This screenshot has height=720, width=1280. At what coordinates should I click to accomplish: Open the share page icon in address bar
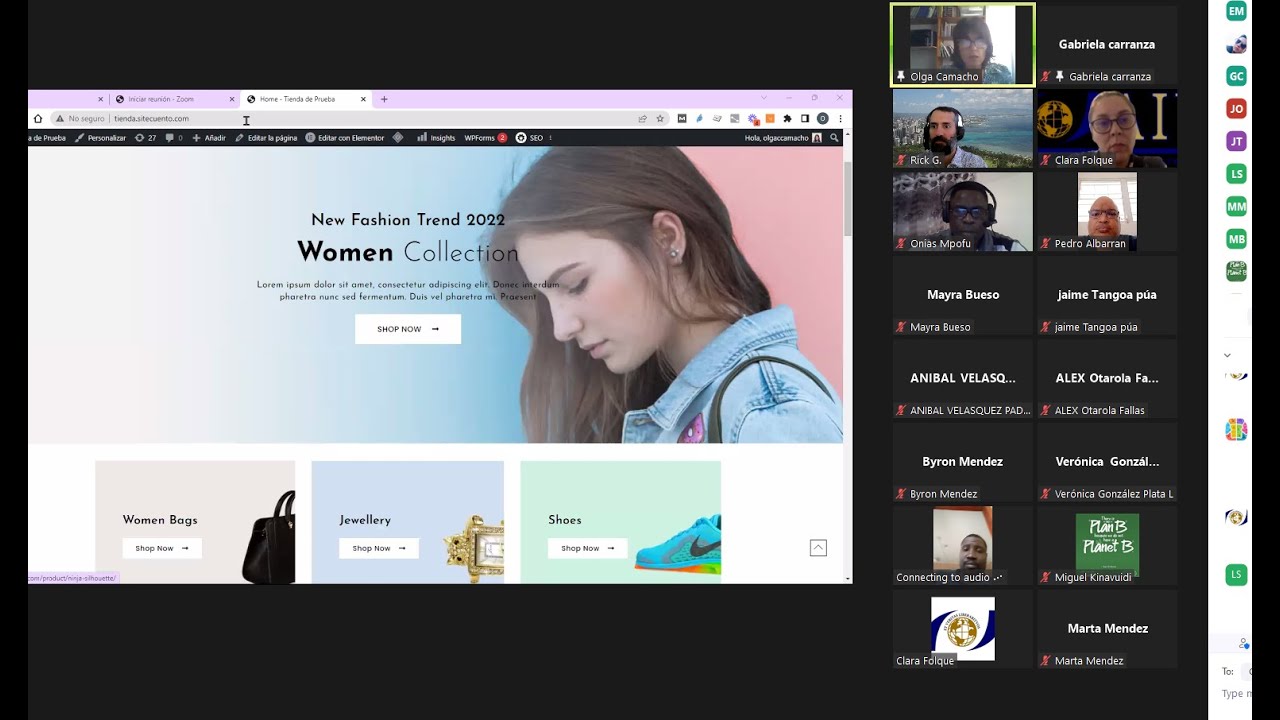point(642,118)
